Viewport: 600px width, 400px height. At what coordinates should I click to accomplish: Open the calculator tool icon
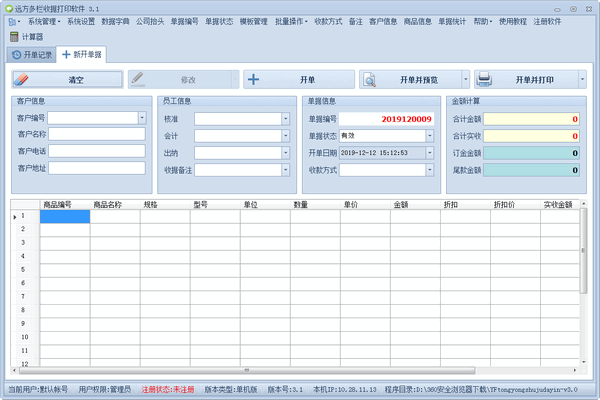[14, 37]
